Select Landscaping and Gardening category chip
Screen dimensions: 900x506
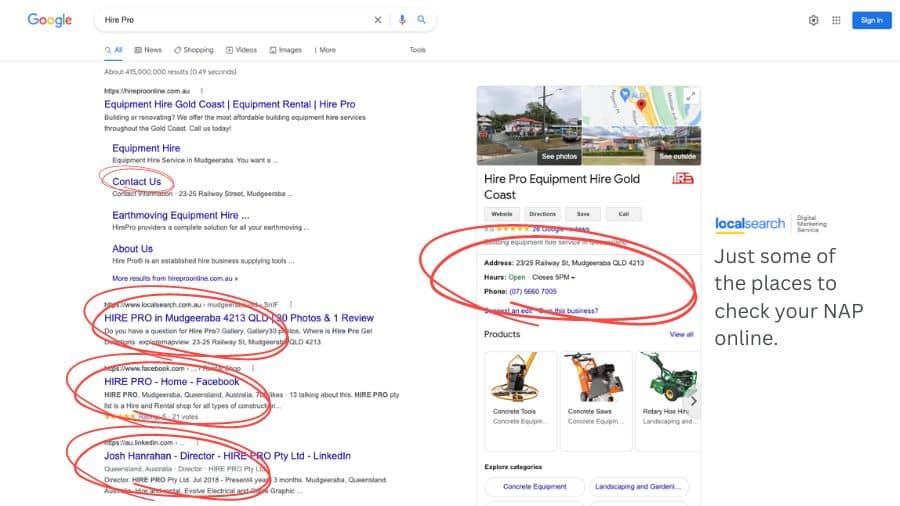click(x=638, y=486)
